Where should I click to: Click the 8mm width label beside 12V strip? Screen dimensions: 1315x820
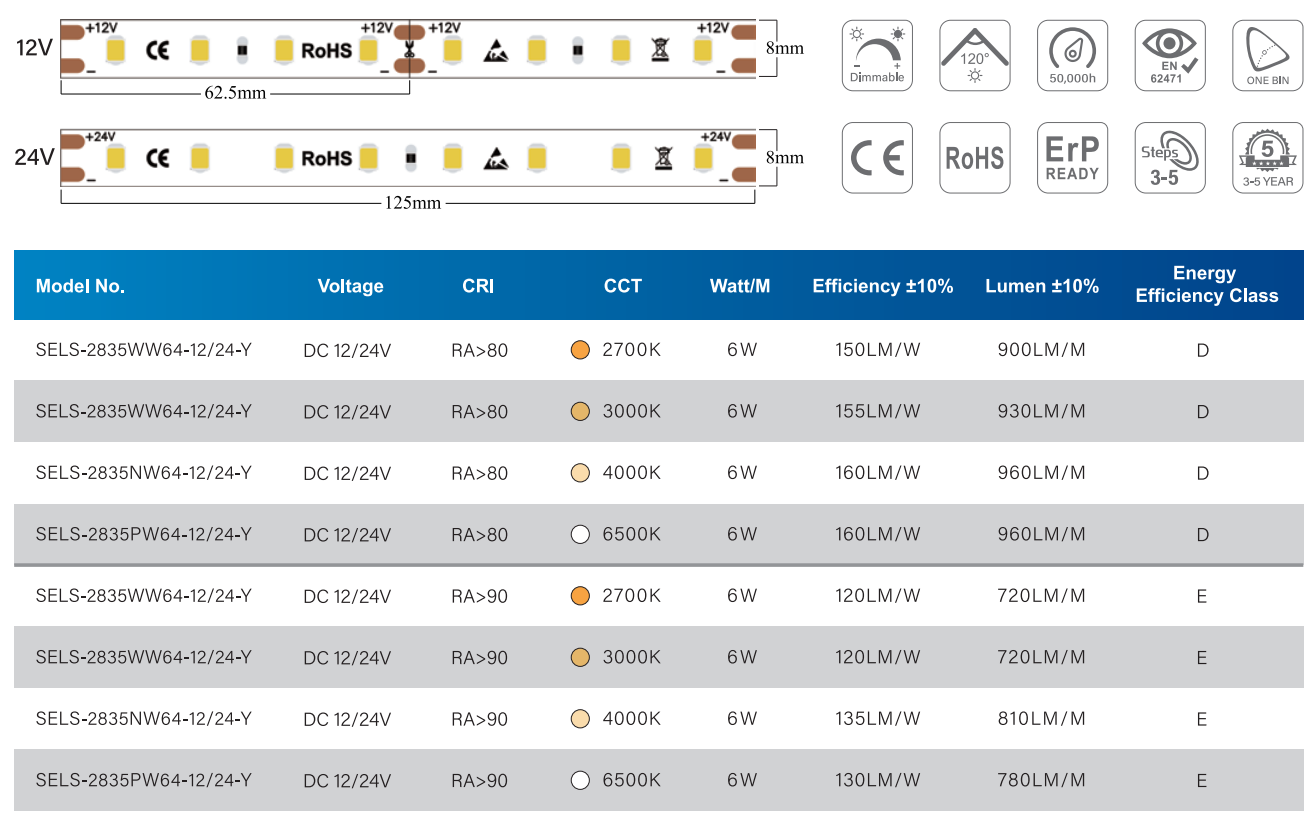784,48
